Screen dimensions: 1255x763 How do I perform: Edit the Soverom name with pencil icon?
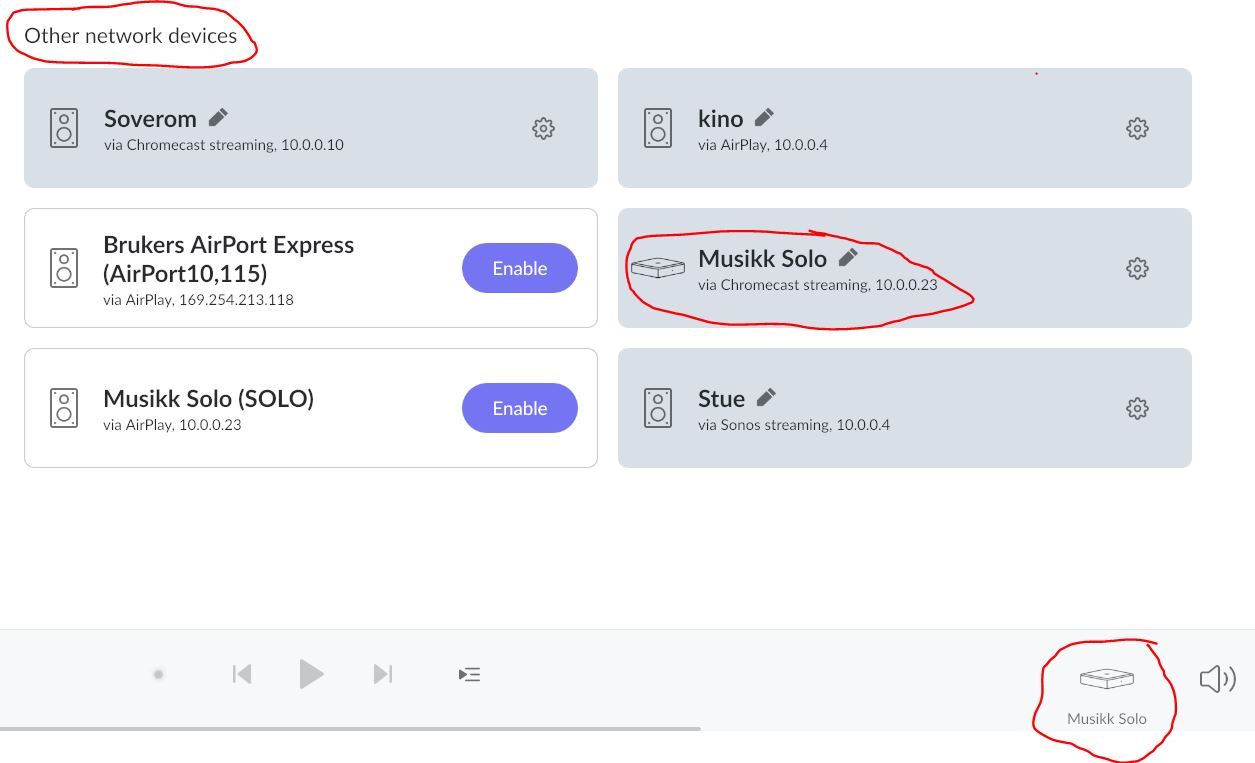[x=218, y=118]
